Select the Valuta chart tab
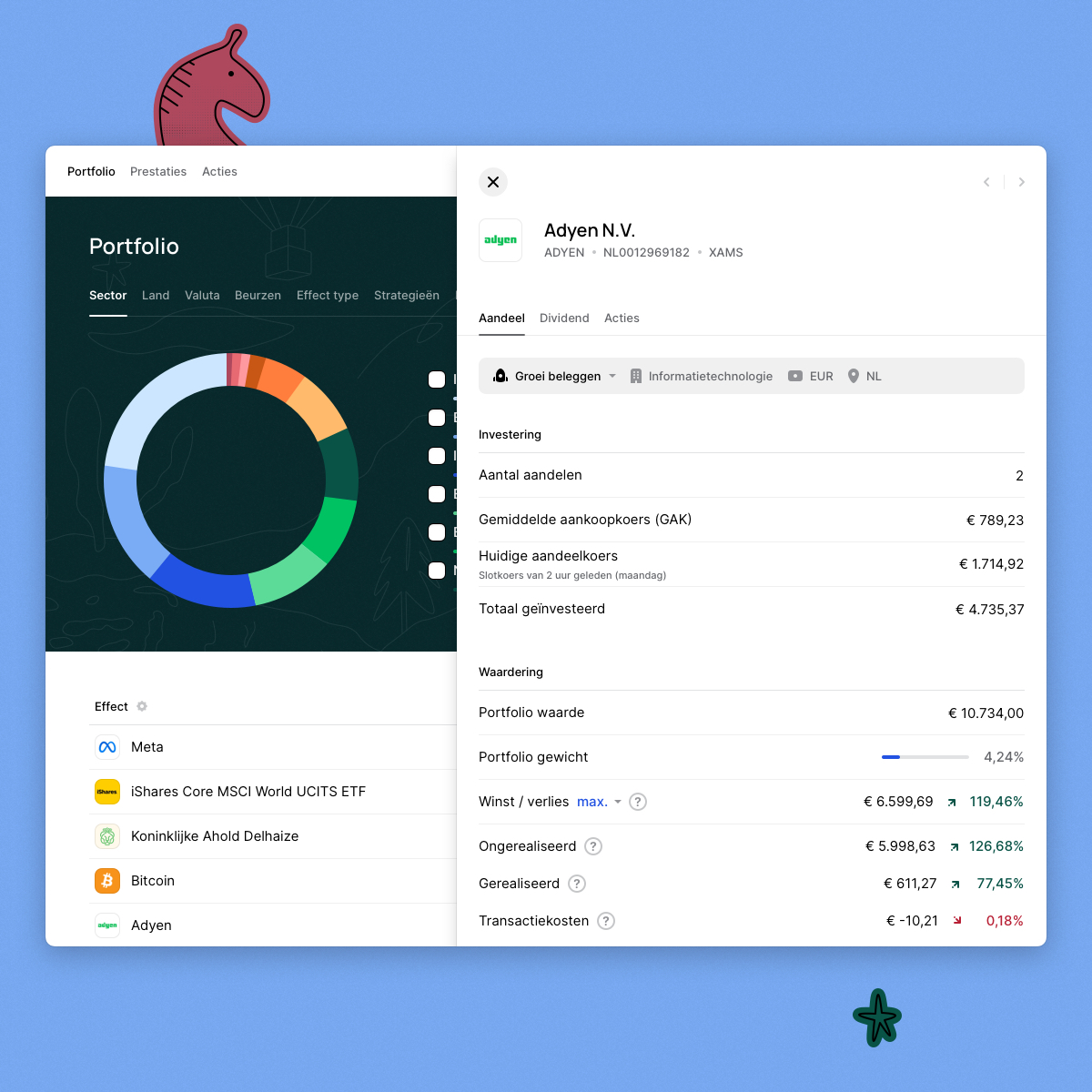 pos(202,295)
